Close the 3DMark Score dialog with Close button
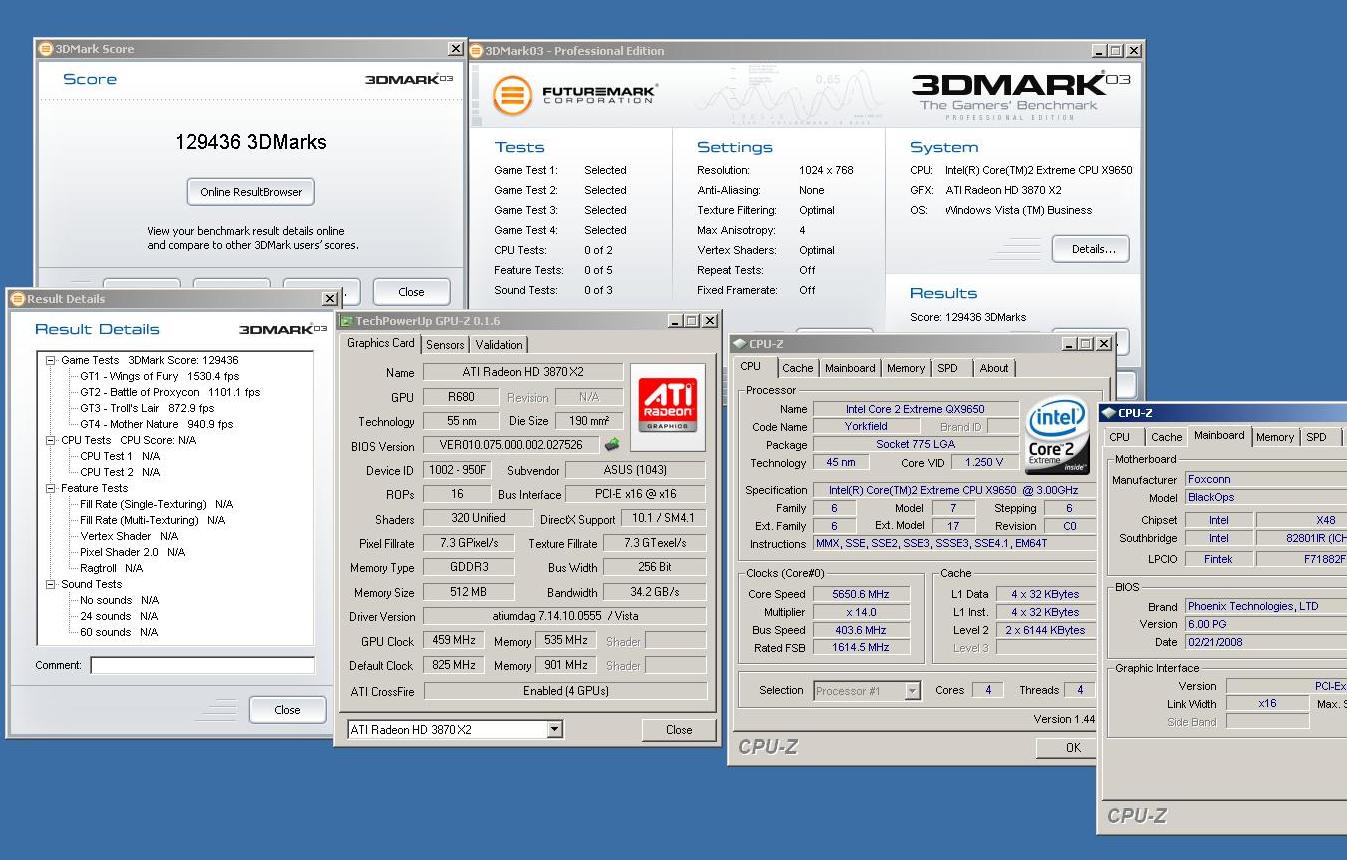 point(411,292)
